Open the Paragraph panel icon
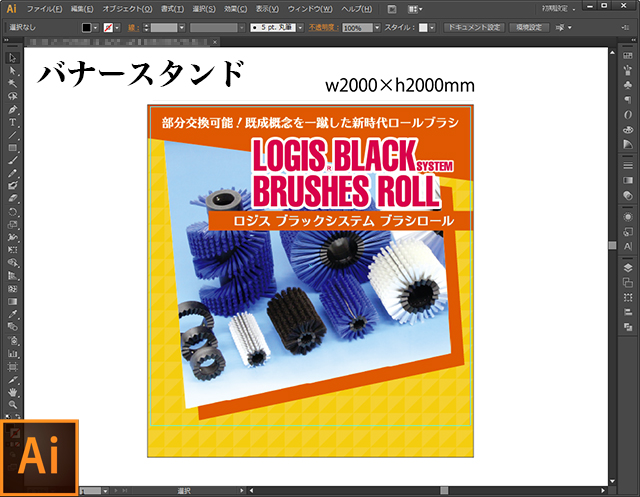Viewport: 640px width, 497px height. (628, 99)
